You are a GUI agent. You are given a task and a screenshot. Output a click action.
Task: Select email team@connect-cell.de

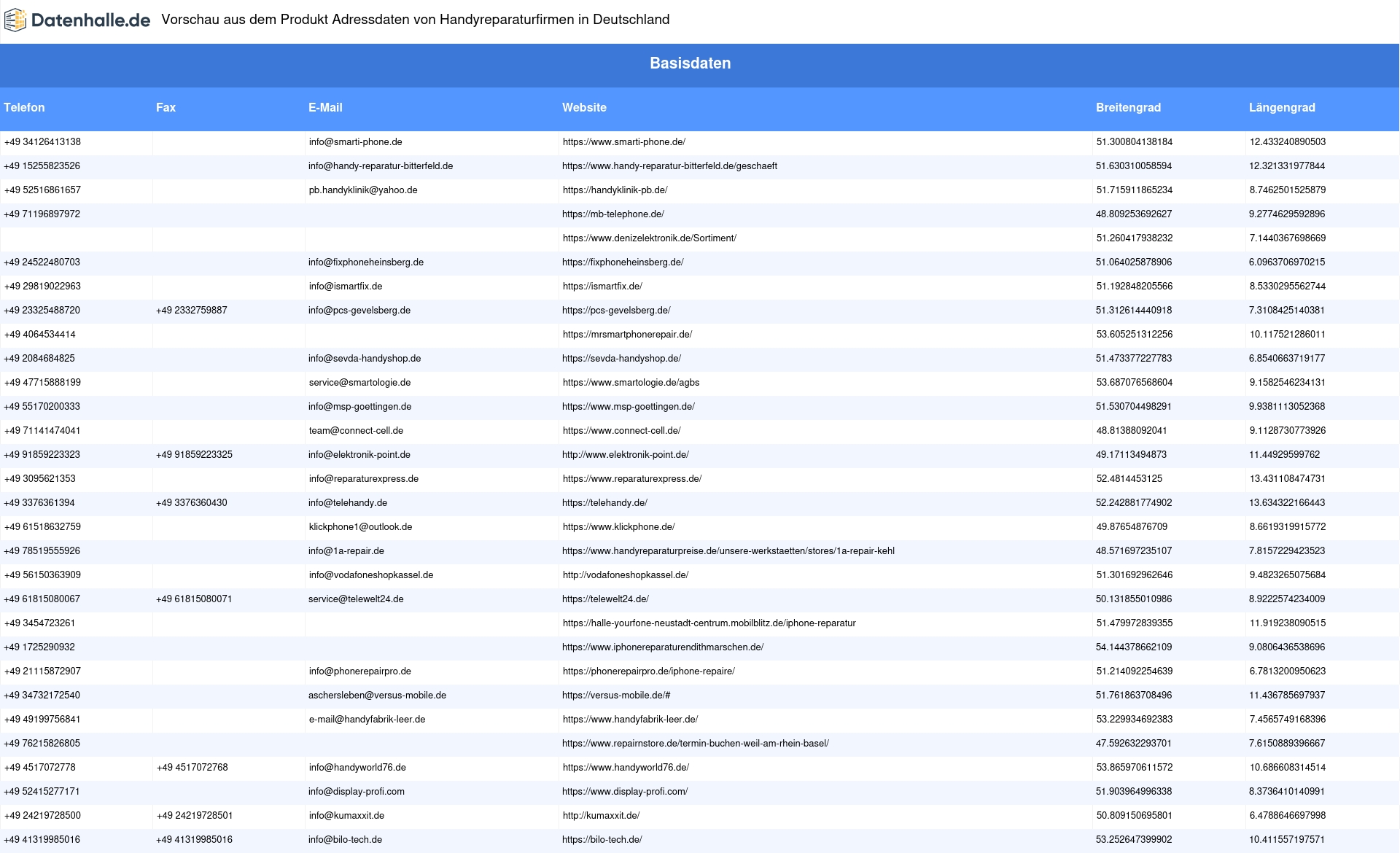tap(356, 431)
